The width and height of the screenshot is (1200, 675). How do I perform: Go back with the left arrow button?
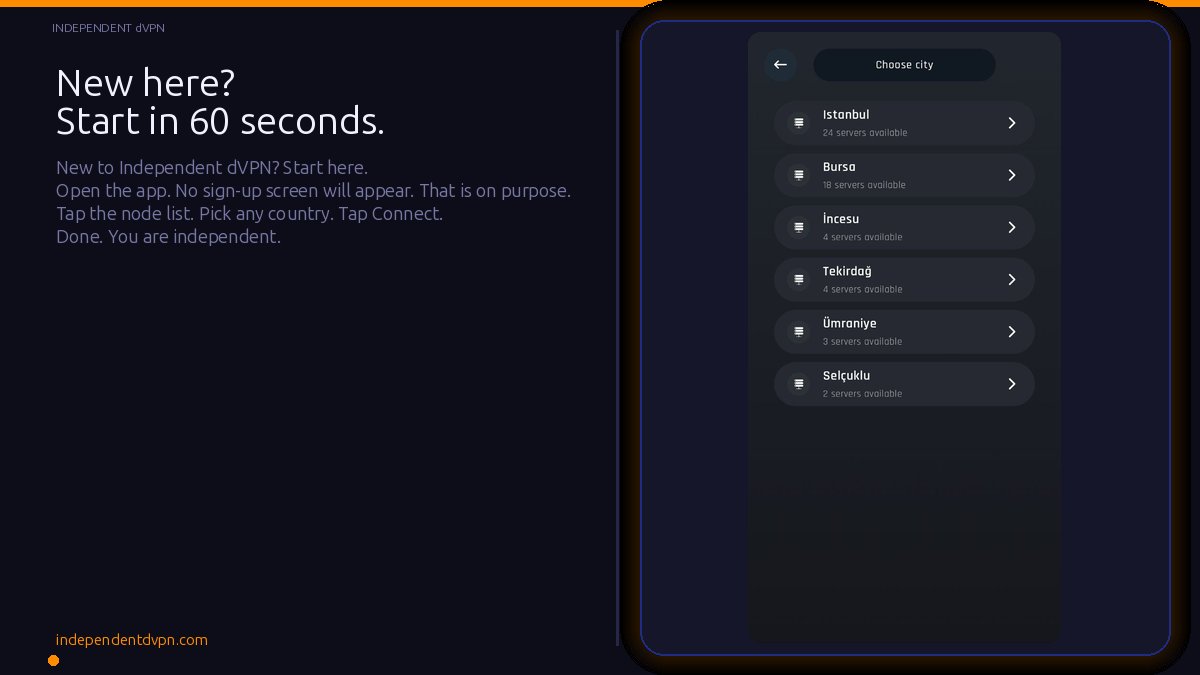780,65
